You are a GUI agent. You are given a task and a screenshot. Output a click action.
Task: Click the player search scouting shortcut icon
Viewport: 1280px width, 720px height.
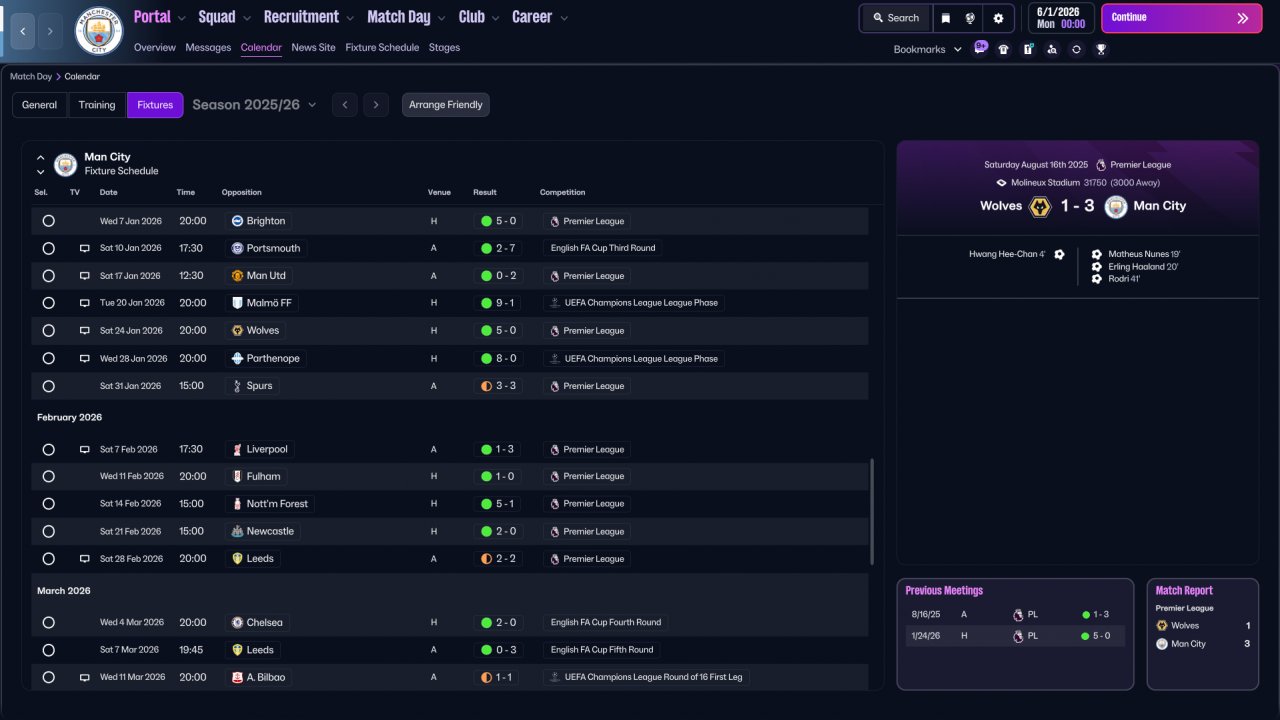(x=1052, y=49)
